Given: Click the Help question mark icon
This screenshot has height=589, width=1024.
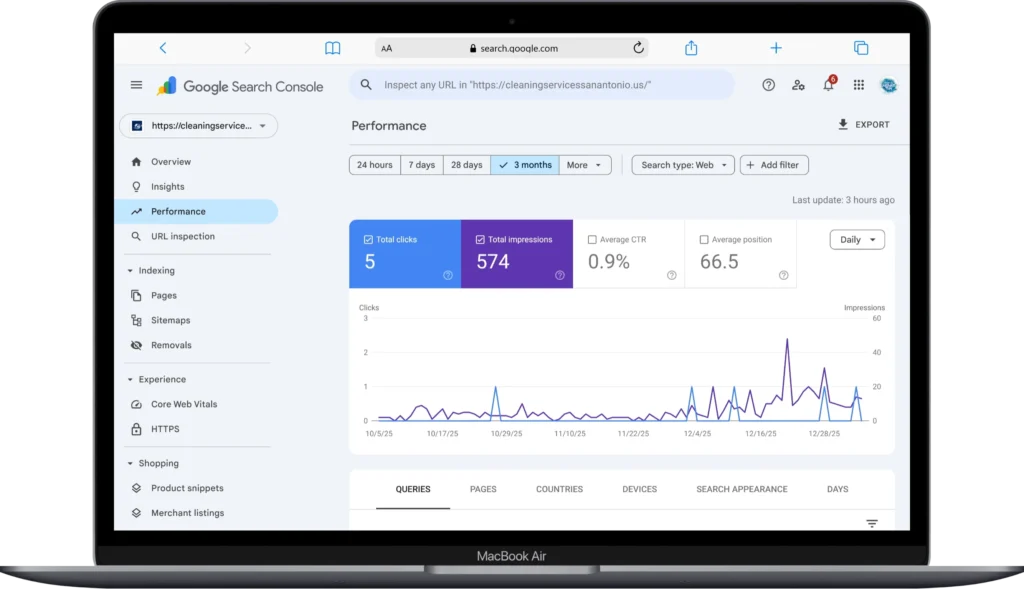Looking at the screenshot, I should [x=768, y=85].
